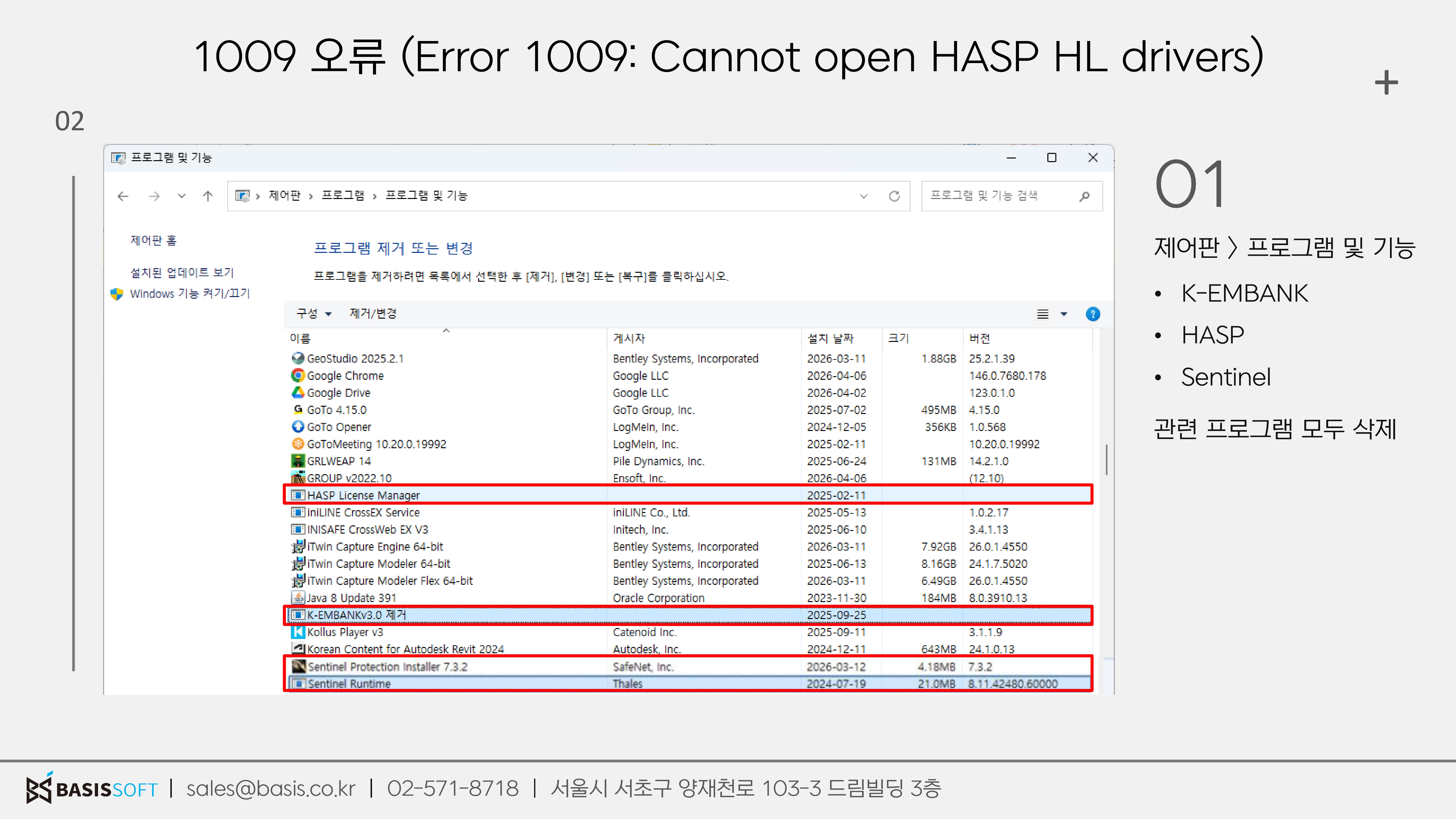
Task: Expand the view options dropdown arrow
Action: 1064,314
